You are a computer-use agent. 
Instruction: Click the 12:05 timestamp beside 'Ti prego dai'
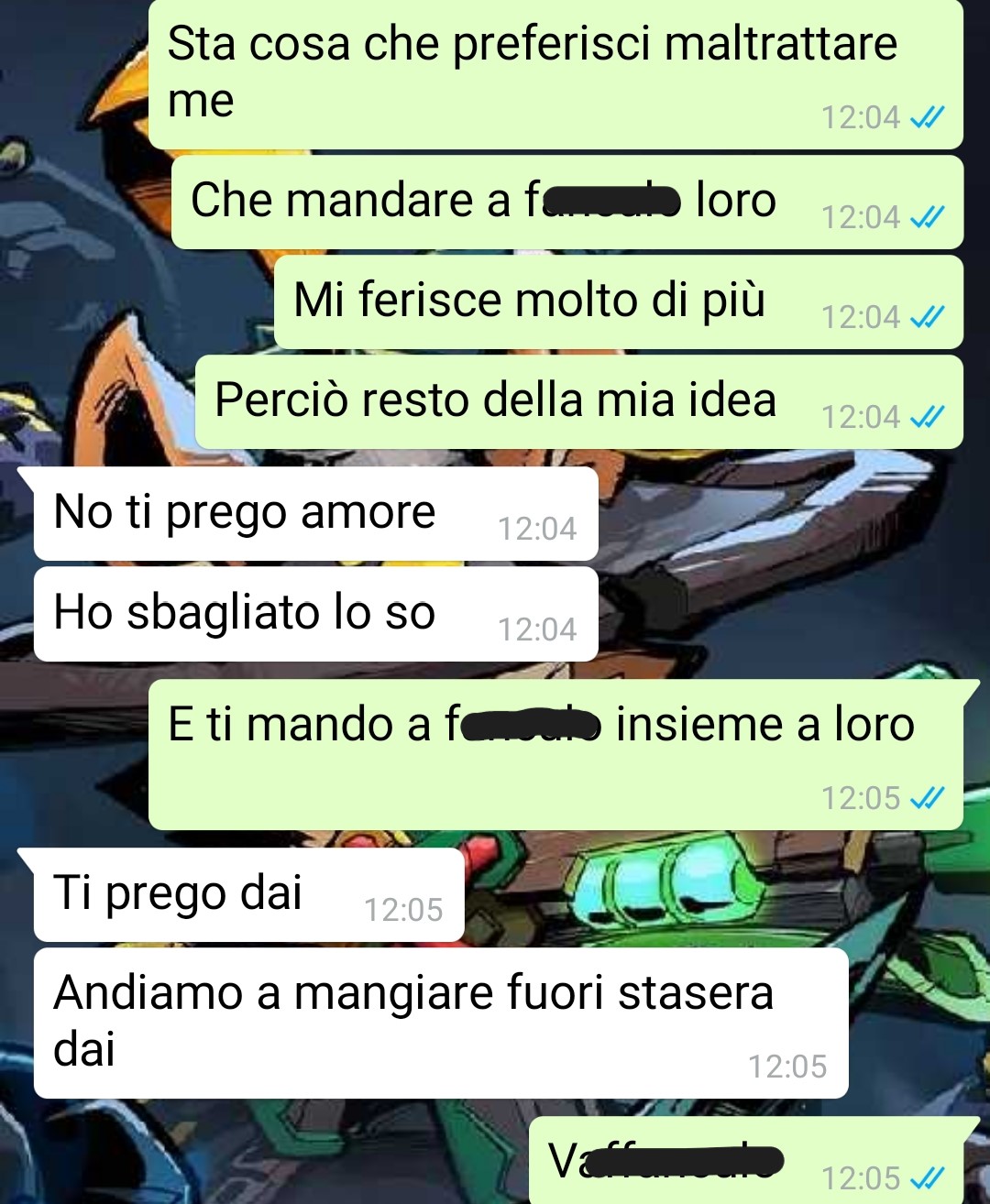click(x=403, y=910)
